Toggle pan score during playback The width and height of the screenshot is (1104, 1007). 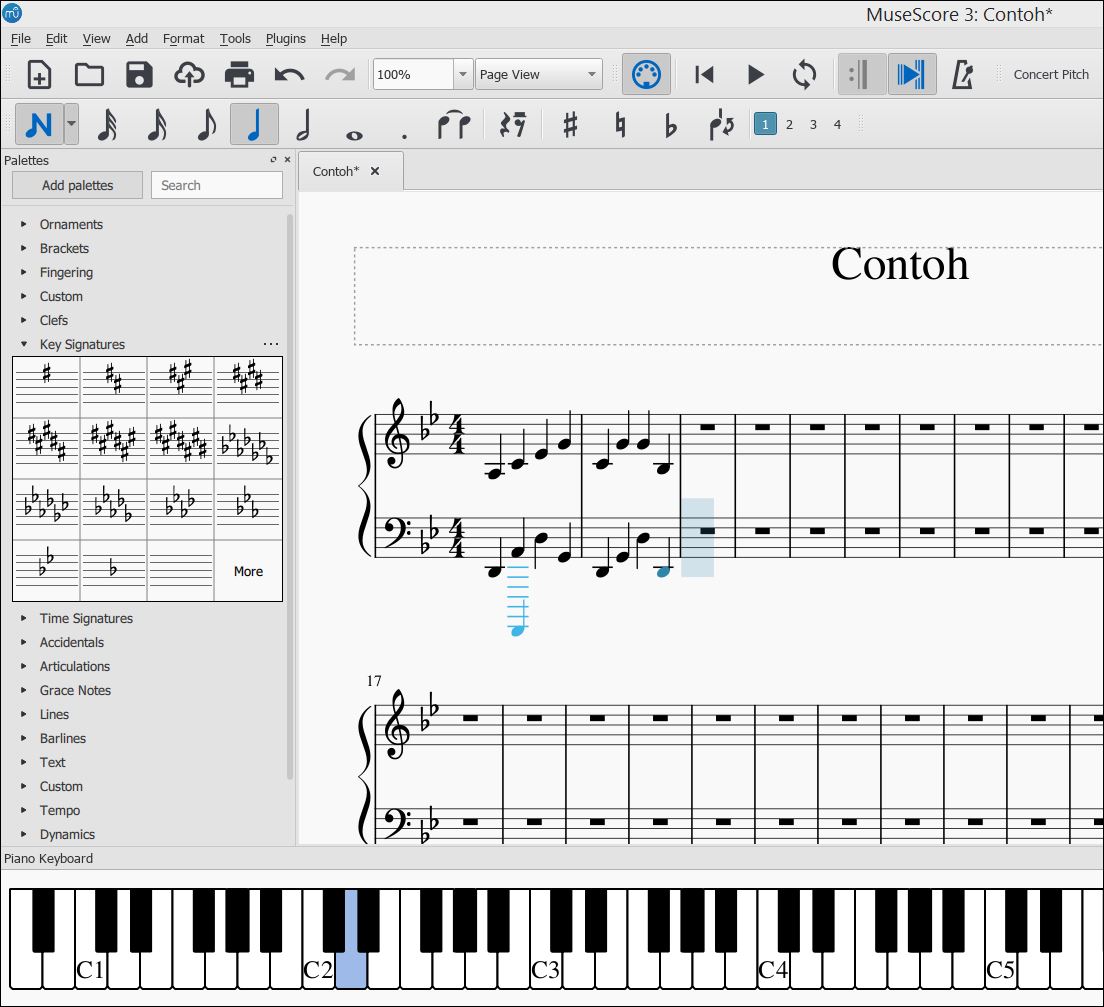913,74
